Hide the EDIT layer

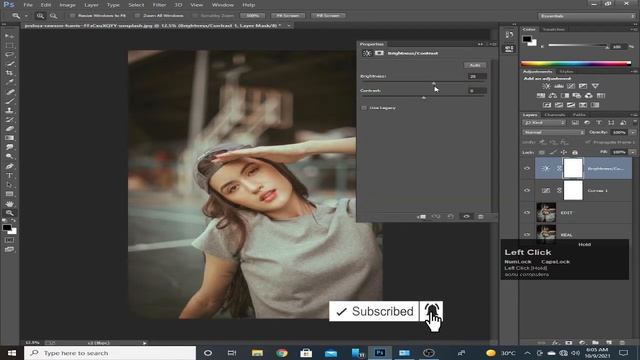click(527, 212)
